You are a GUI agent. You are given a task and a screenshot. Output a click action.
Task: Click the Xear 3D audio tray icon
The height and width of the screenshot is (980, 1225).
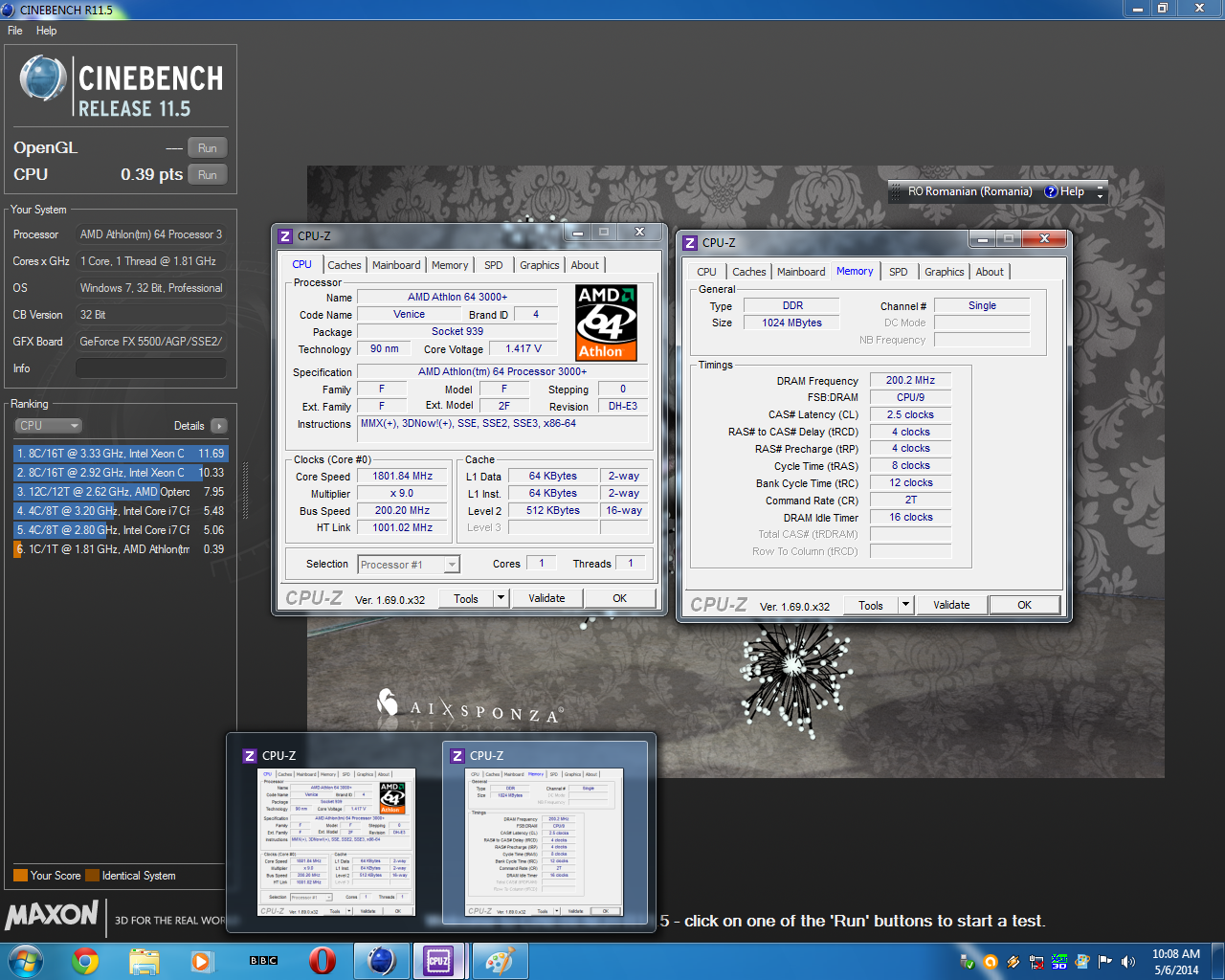tap(1059, 962)
